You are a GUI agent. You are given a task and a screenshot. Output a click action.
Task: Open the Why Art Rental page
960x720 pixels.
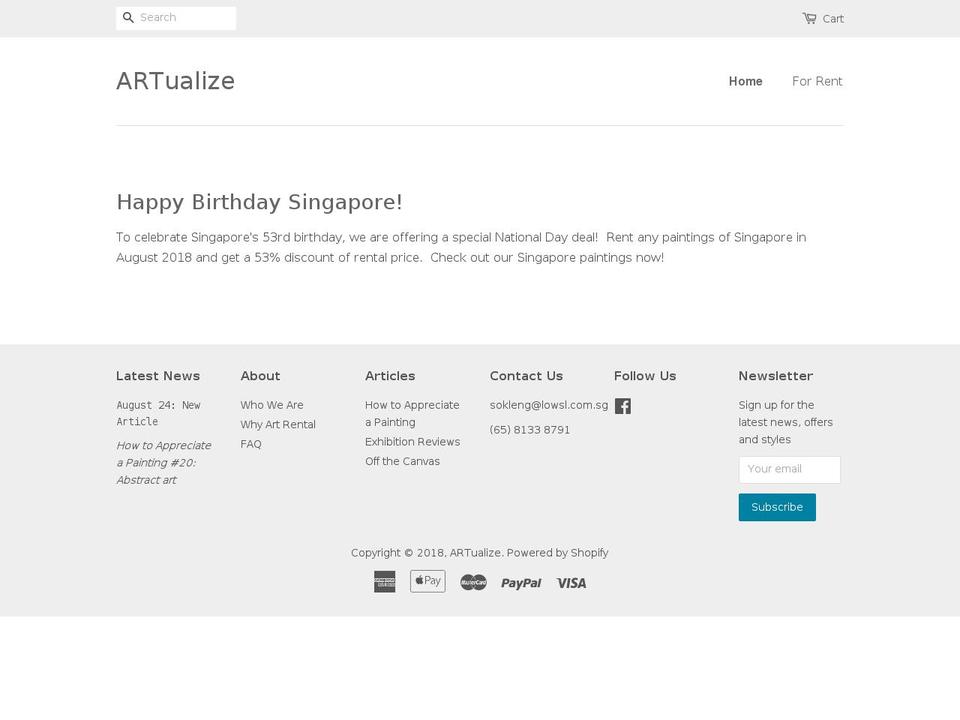278,425
